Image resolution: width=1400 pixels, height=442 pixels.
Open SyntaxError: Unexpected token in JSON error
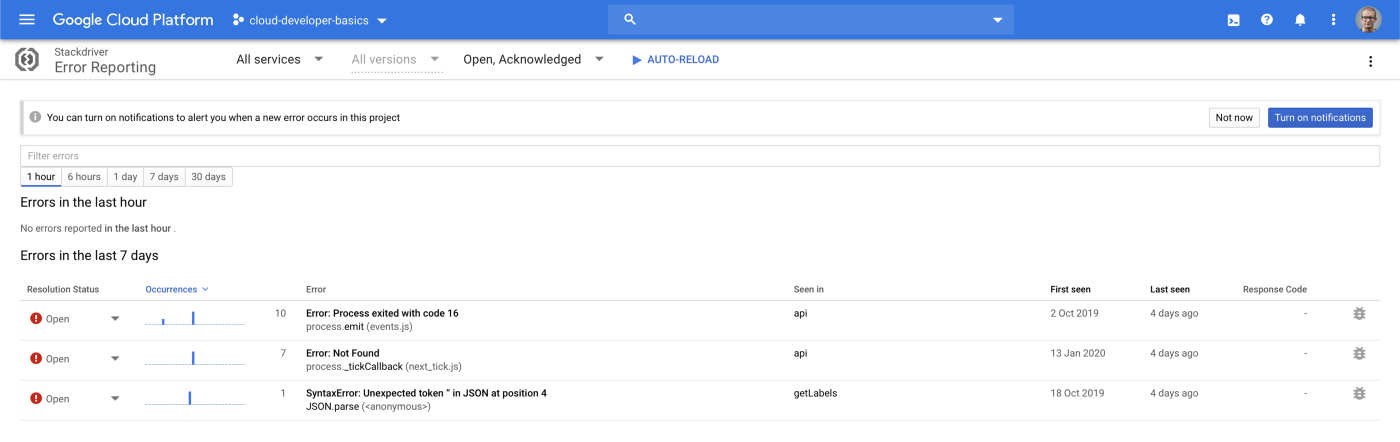[426, 393]
